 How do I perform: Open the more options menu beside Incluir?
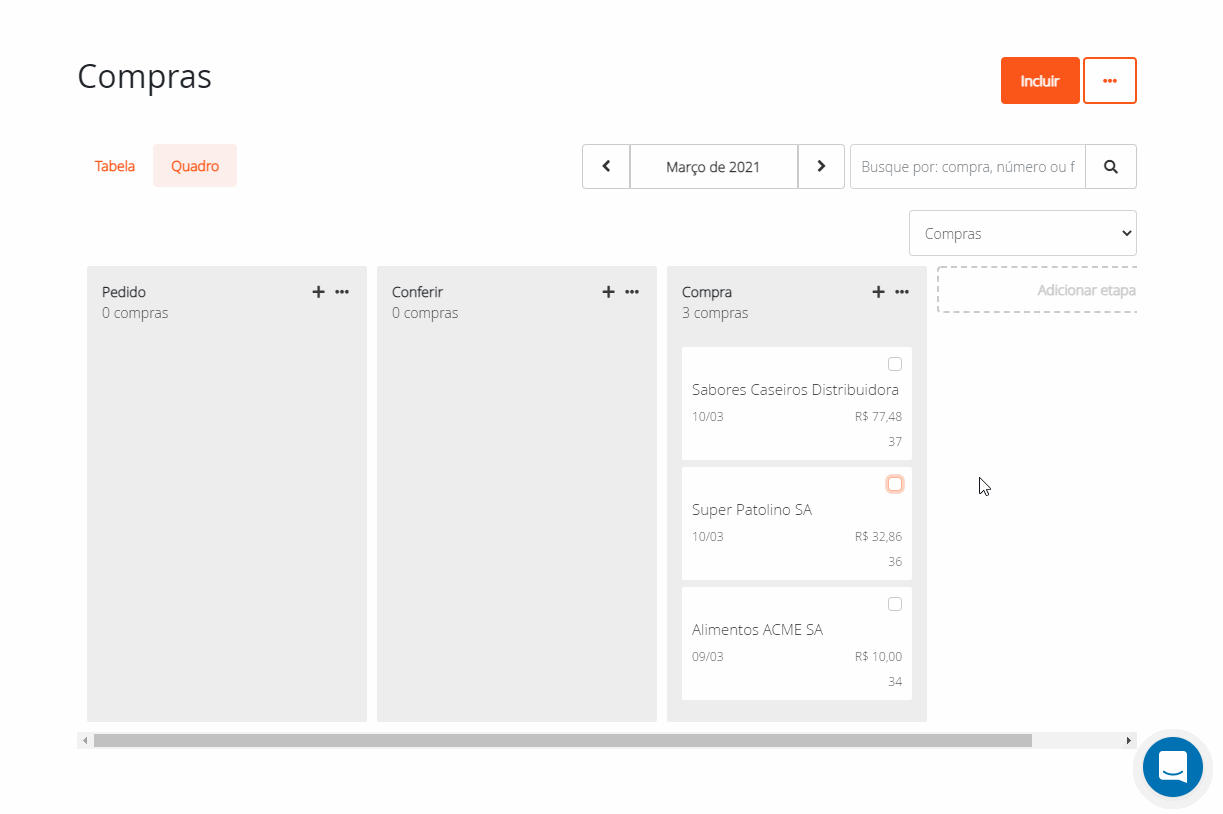click(x=1109, y=81)
